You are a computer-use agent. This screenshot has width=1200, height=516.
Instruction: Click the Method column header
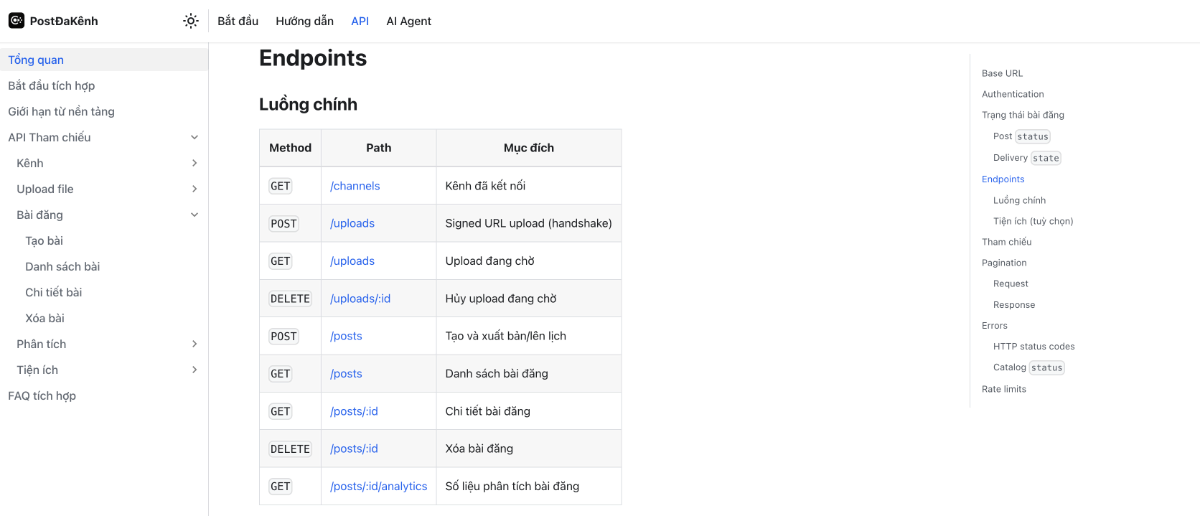pyautogui.click(x=290, y=148)
